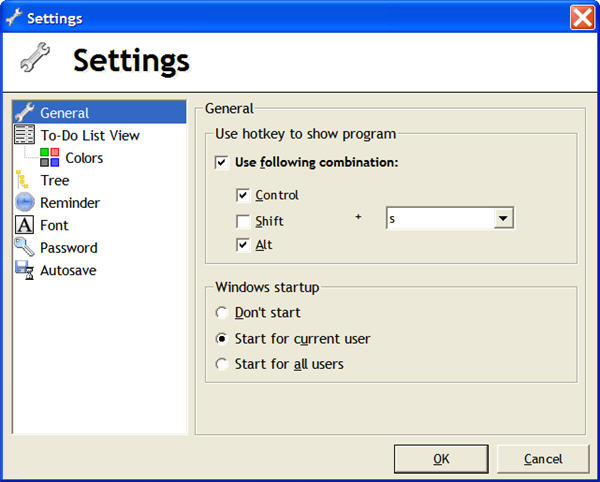This screenshot has height=482, width=600.
Task: Select Start for current user option
Action: point(222,339)
